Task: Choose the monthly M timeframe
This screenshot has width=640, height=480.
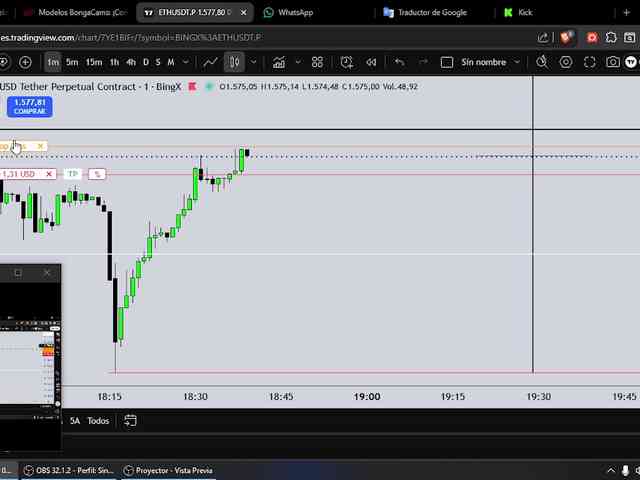Action: coord(171,62)
